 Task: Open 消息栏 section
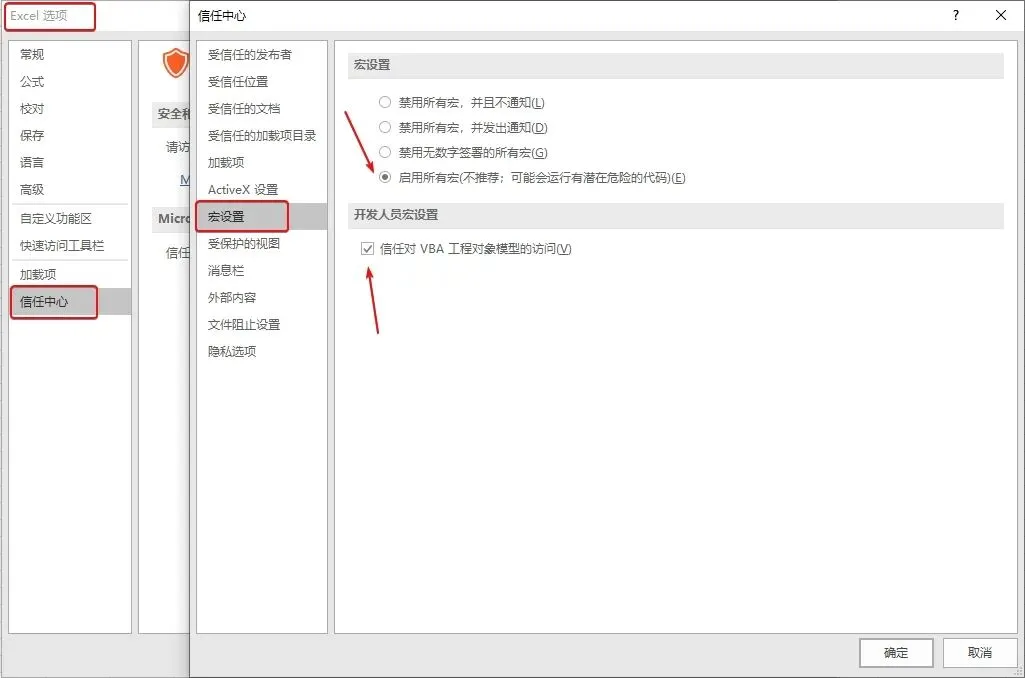(x=261, y=270)
